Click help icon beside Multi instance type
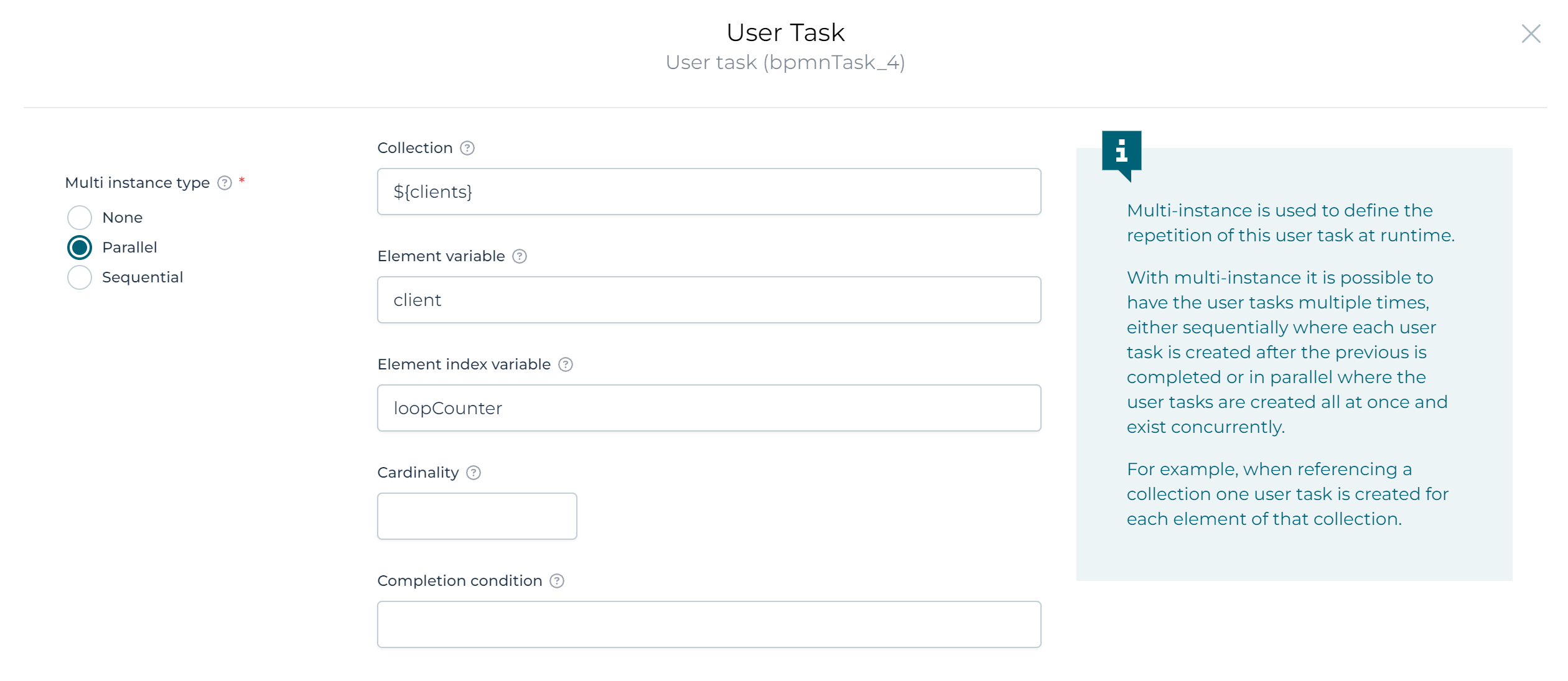Screen dimensions: 1568x681 click(224, 183)
